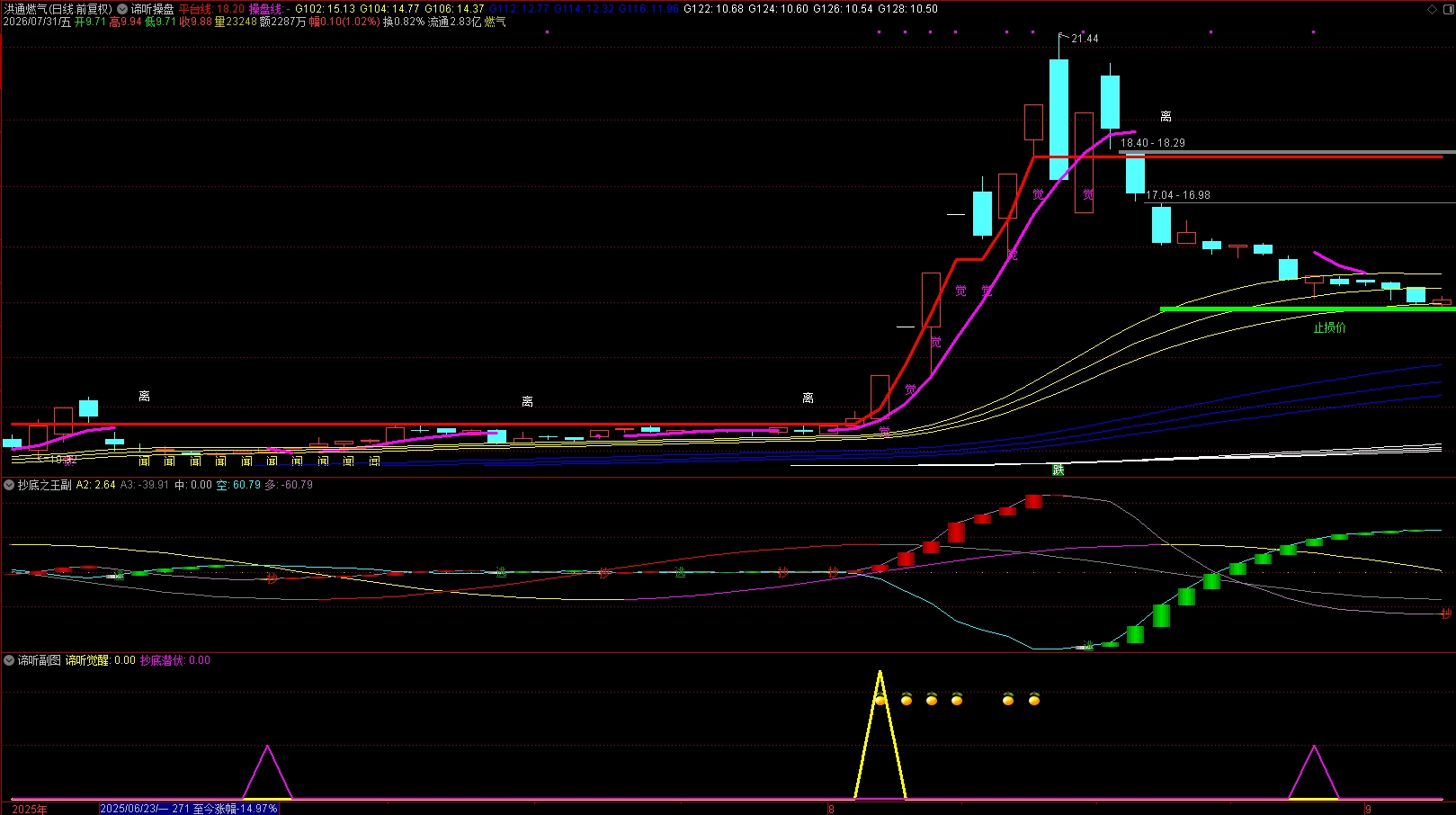Click the 17.04 - 16.98 gap price label

pyautogui.click(x=1178, y=195)
